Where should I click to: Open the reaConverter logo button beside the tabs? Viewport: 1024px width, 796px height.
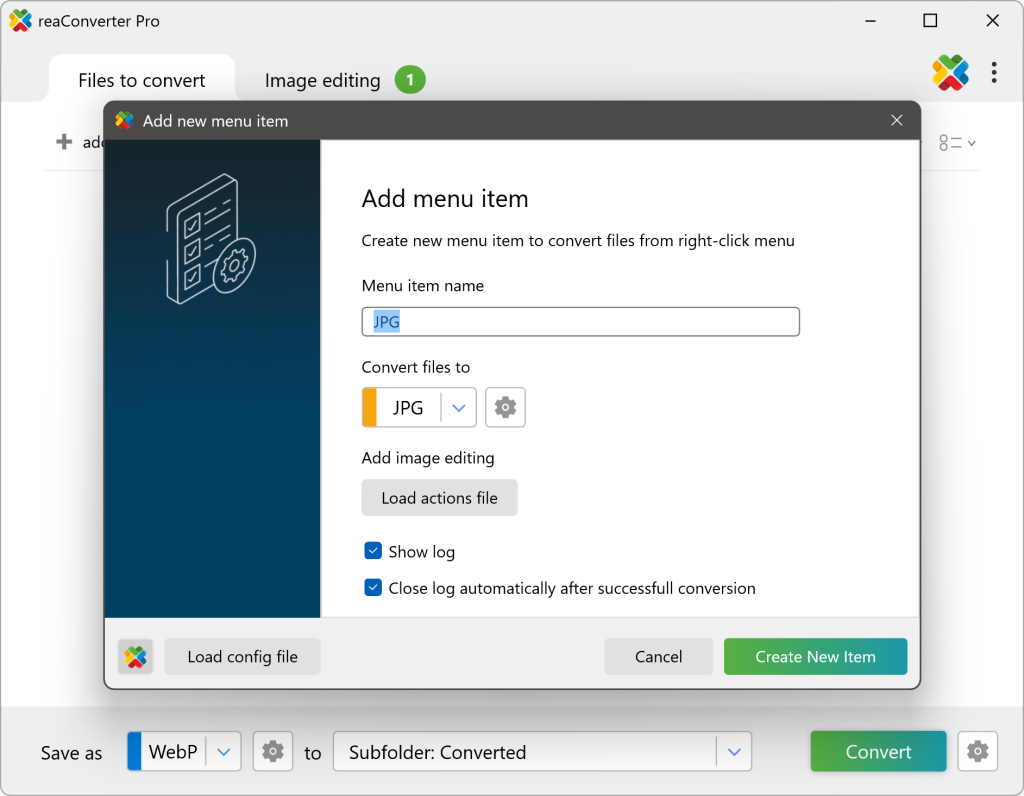pos(950,72)
